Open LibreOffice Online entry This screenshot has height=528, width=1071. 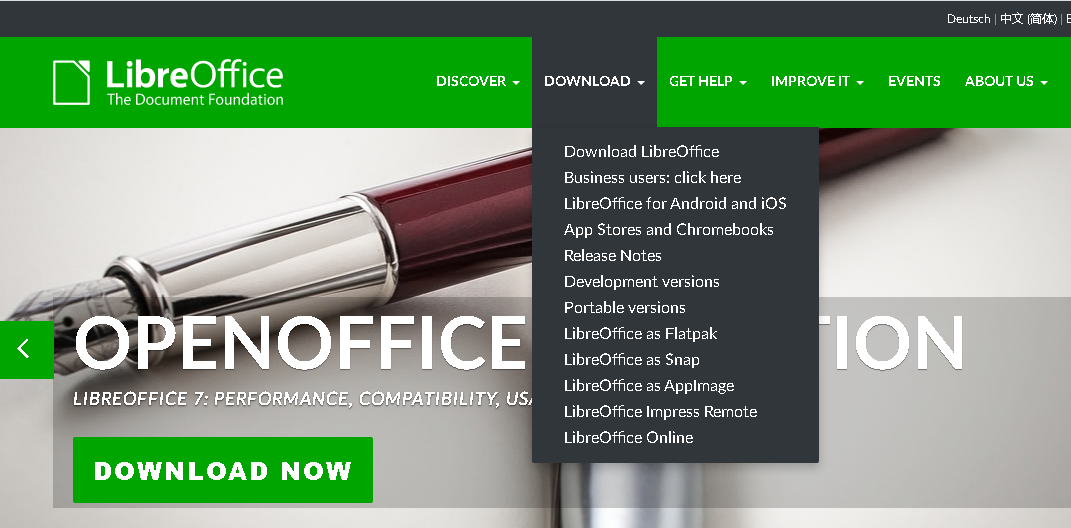click(x=628, y=437)
